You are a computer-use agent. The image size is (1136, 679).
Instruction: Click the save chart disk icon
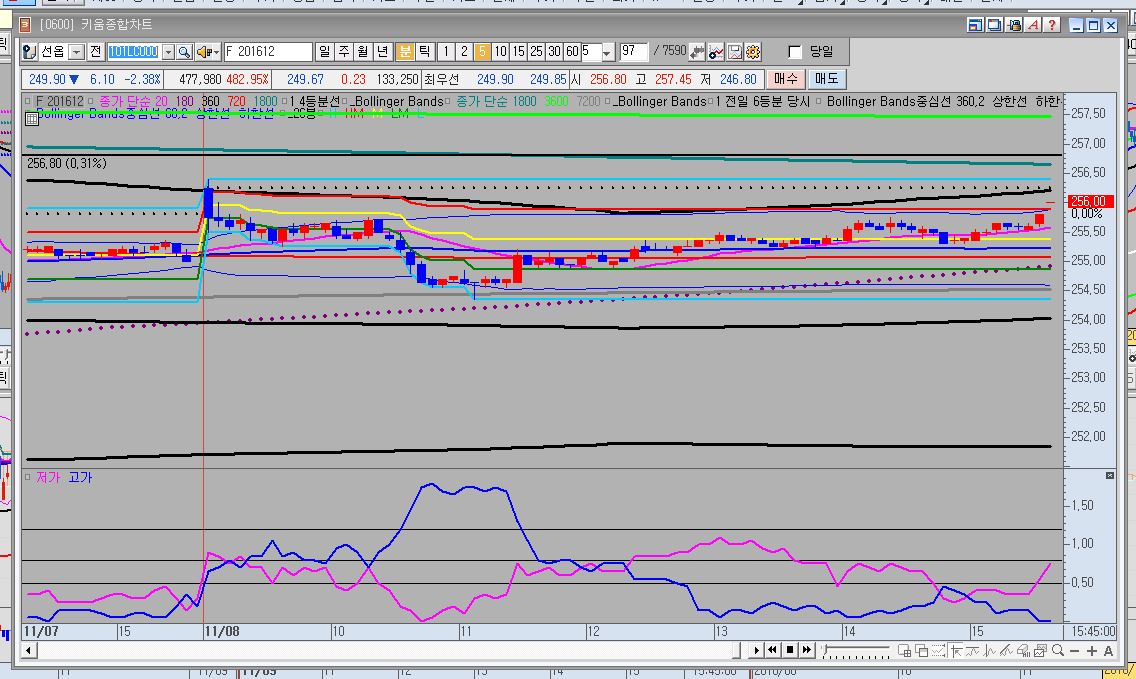tap(735, 52)
